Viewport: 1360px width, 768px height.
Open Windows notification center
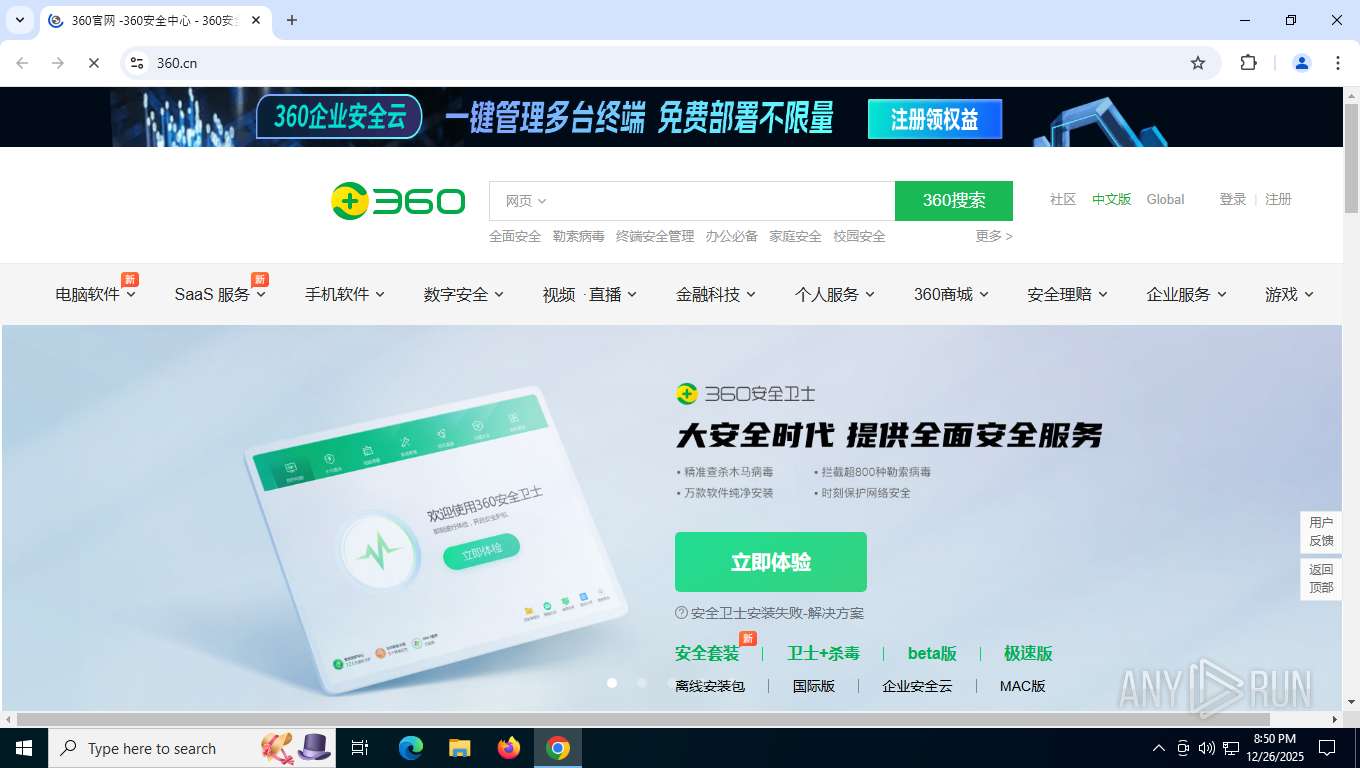click(1327, 748)
